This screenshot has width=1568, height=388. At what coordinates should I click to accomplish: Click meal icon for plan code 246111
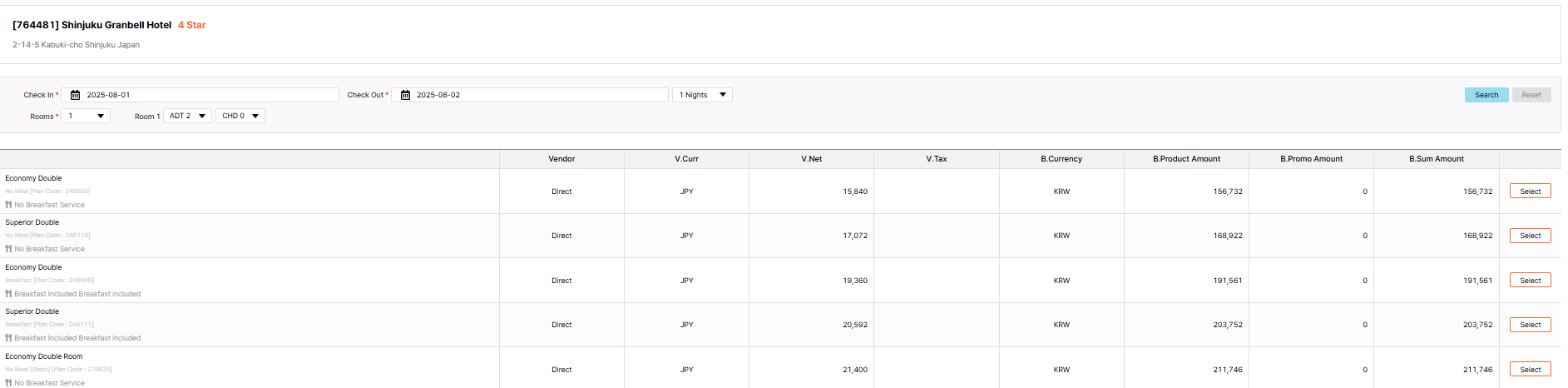[8, 338]
